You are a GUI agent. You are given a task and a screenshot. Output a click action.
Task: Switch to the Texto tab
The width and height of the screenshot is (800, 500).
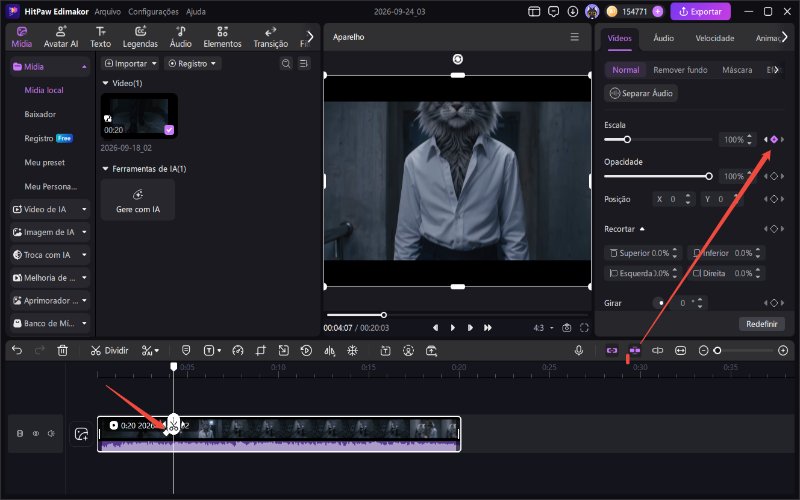(x=101, y=37)
